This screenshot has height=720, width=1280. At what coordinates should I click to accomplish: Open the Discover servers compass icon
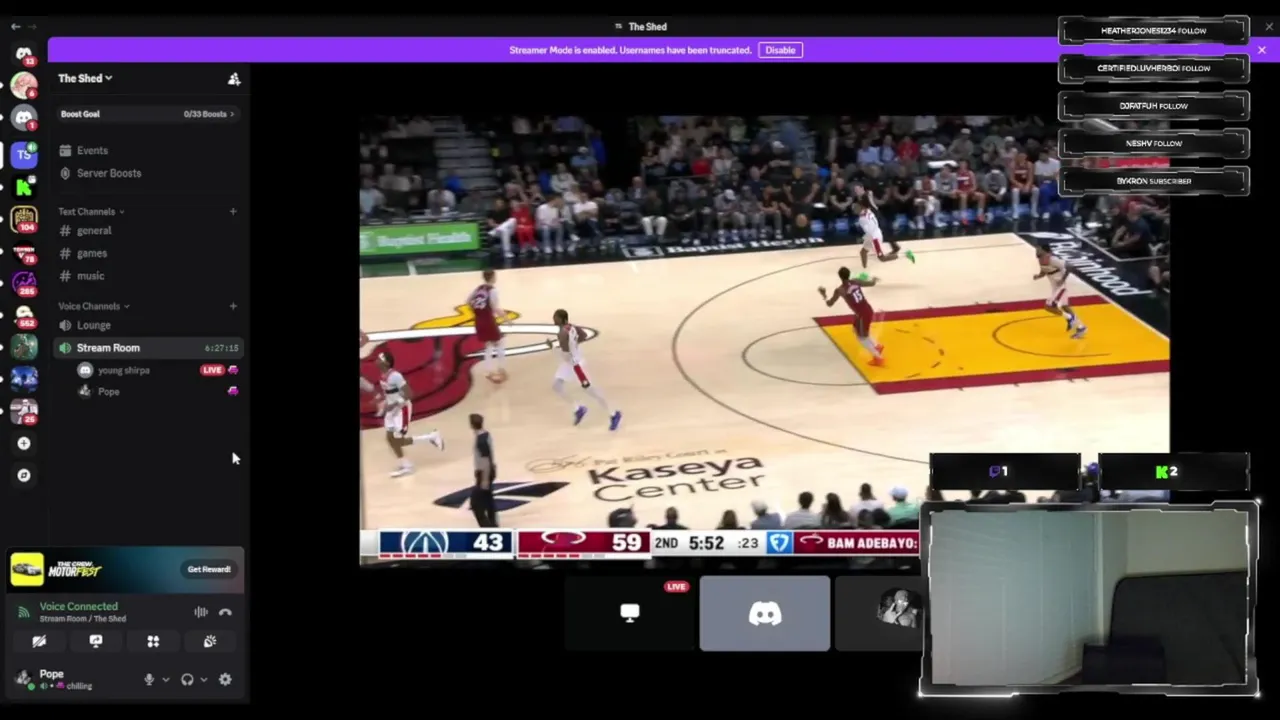(24, 475)
